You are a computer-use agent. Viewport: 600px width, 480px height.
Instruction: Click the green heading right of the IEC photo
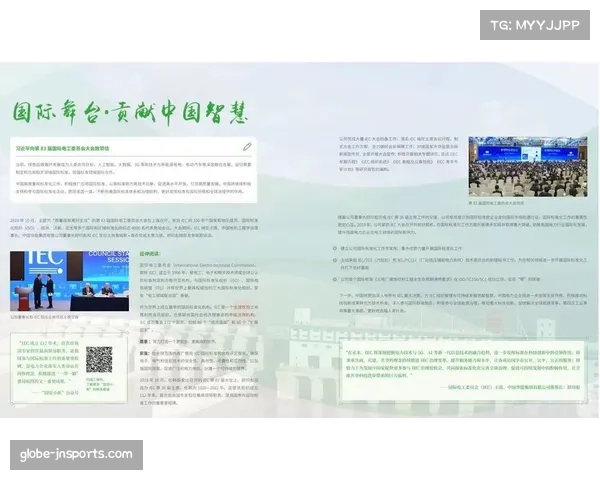(150, 254)
